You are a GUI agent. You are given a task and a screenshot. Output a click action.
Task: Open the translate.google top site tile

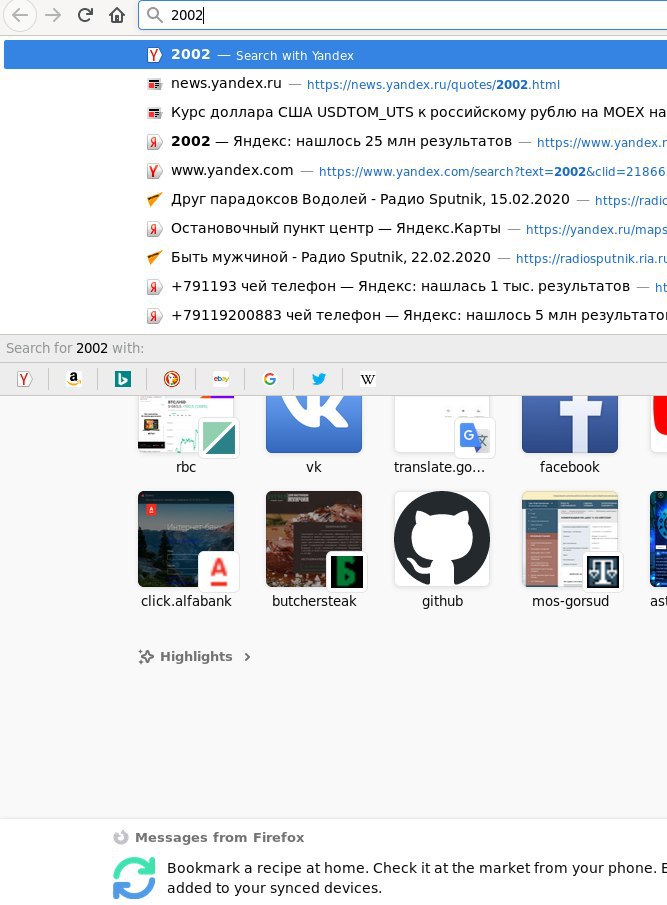pos(442,434)
